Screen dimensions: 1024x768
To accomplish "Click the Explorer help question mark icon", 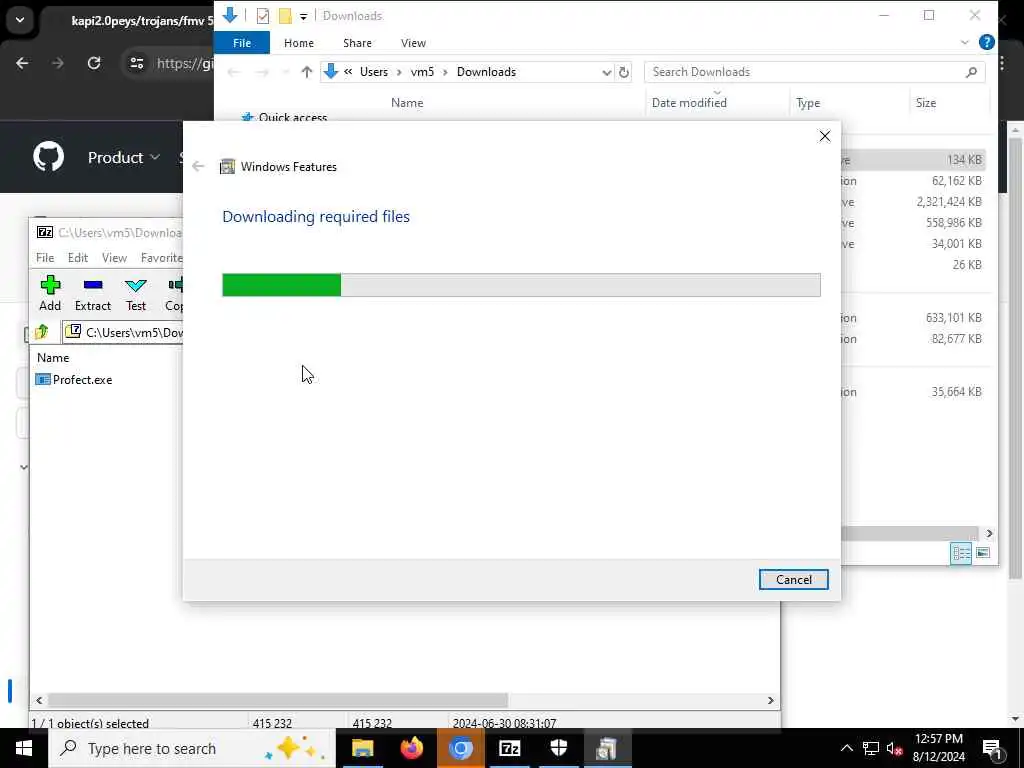I will [986, 42].
